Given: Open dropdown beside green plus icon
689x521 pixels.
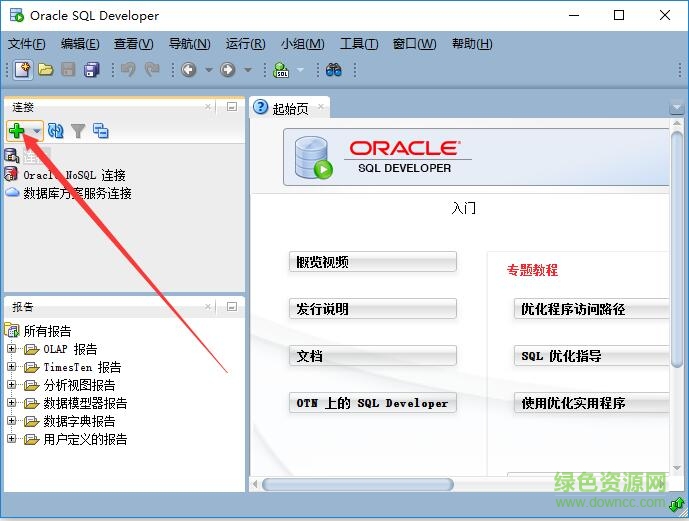Looking at the screenshot, I should coord(36,130).
